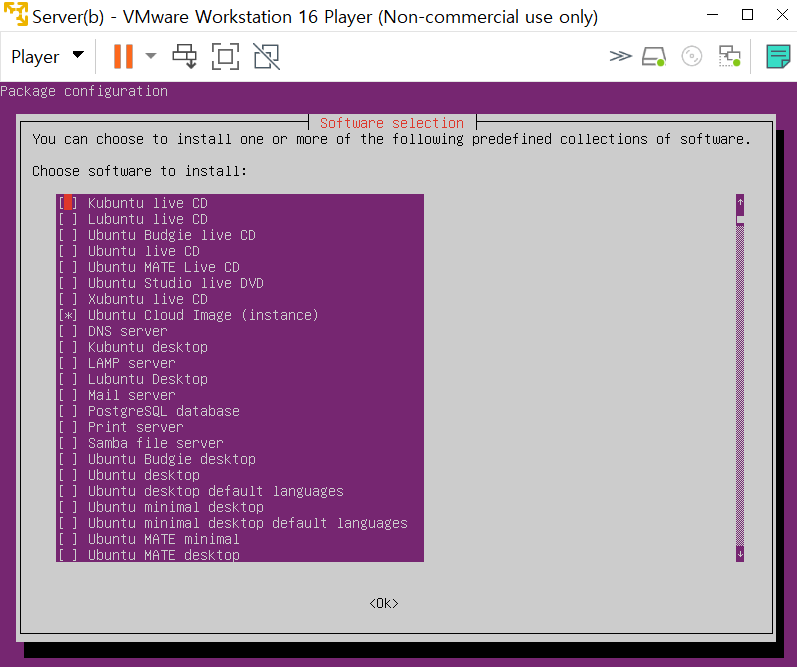Open the green notes/message log icon
The image size is (797, 667).
778,56
